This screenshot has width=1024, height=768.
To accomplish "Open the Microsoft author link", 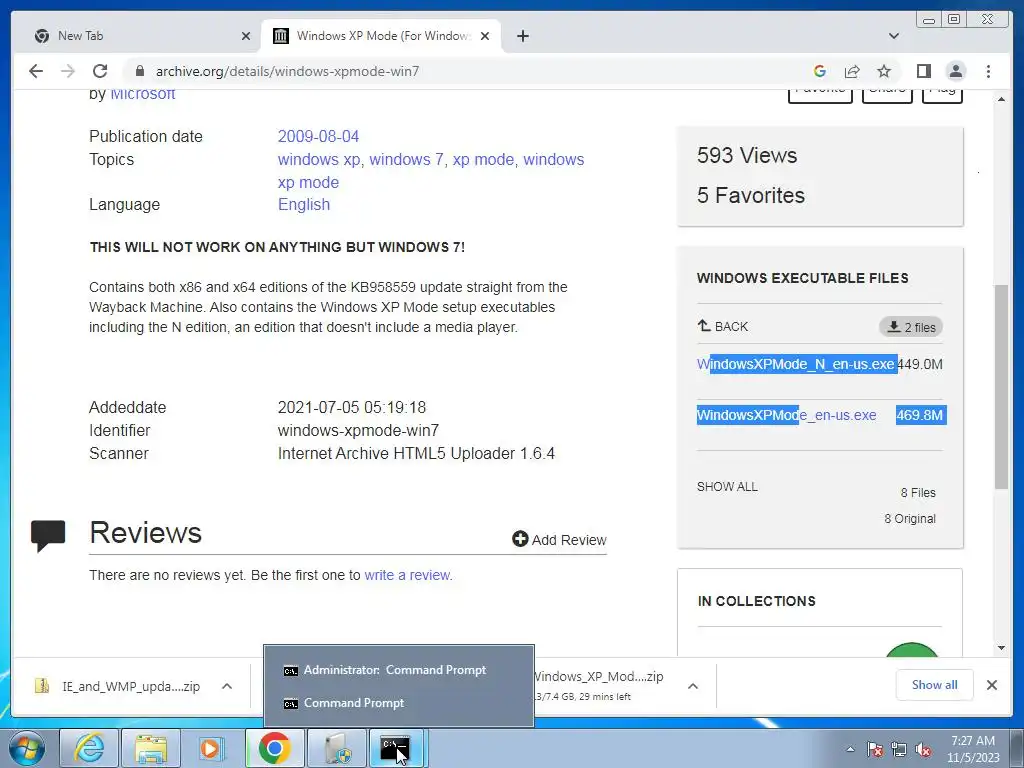I will (x=142, y=95).
